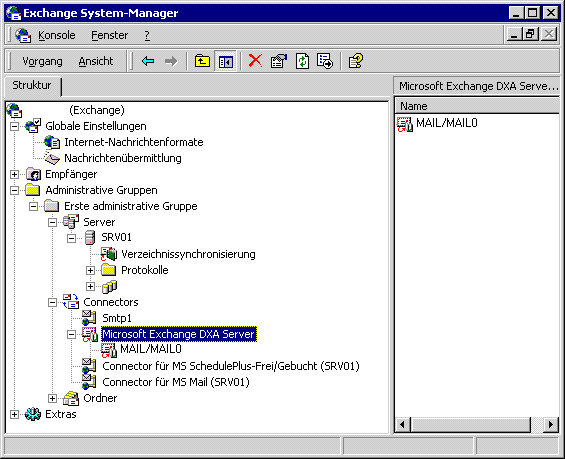The image size is (565, 459).
Task: Click right pane scrollbar left arrow
Action: pos(402,424)
